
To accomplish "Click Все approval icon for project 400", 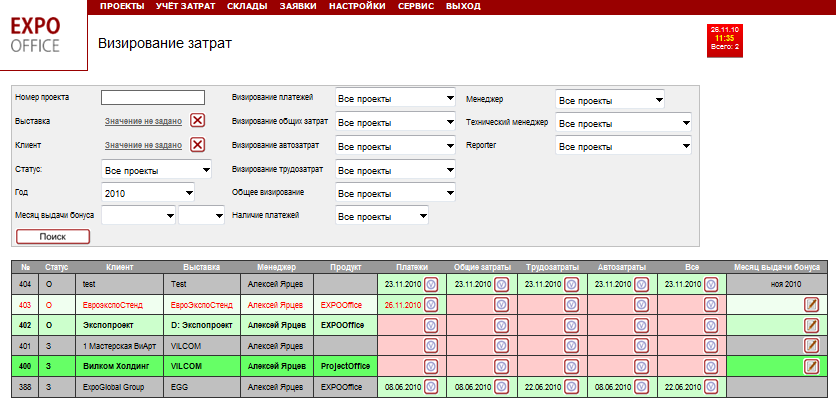I will [712, 367].
